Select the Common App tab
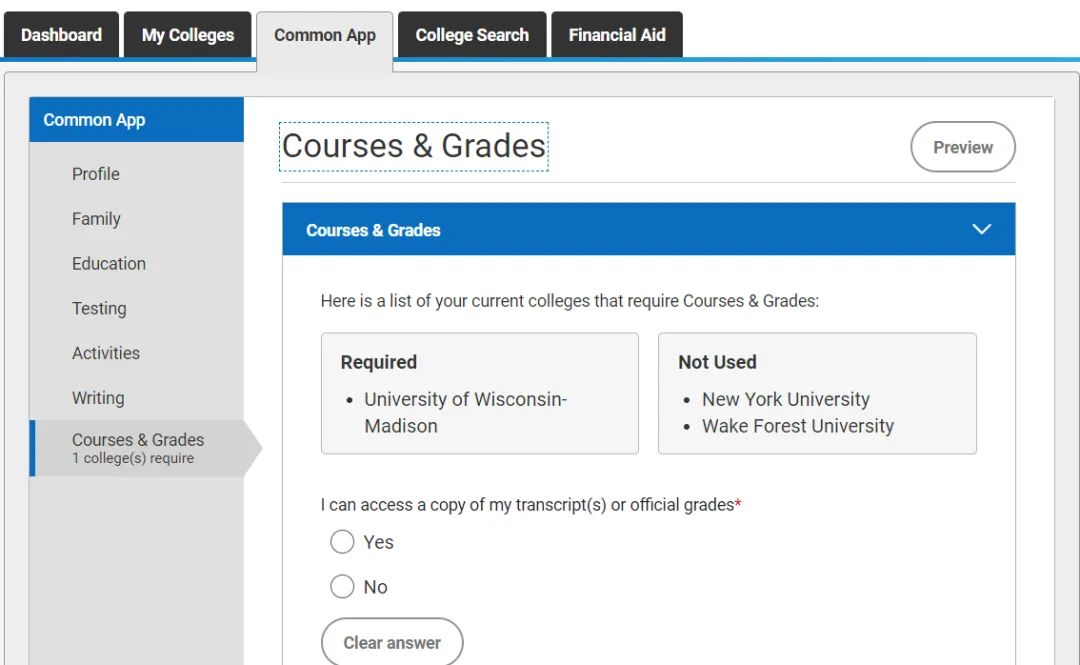The width and height of the screenshot is (1080, 665). 325,36
